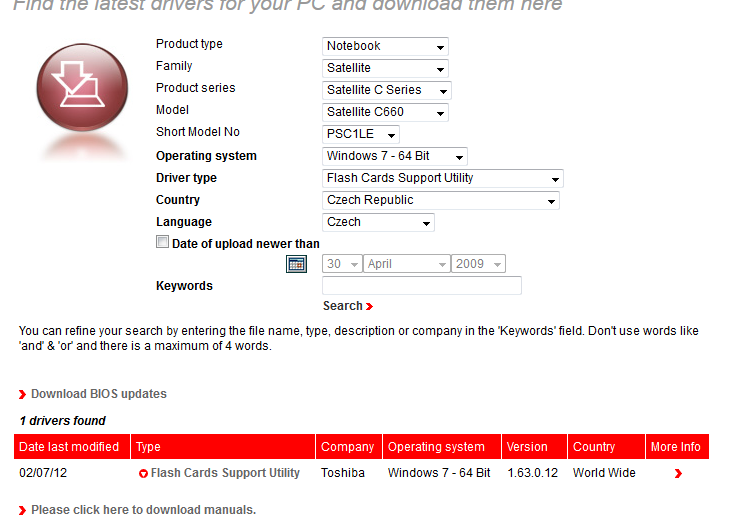Open the Country dropdown showing Czech Republic

click(441, 200)
